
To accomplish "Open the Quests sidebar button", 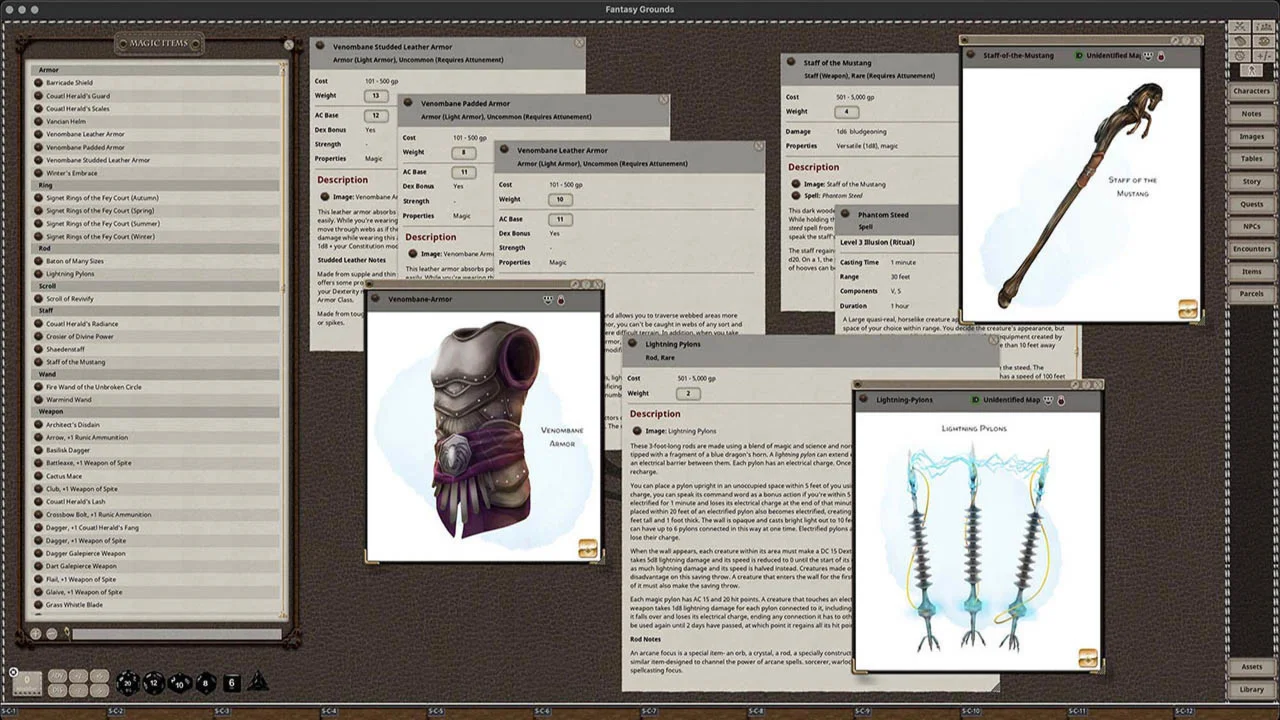I will 1251,204.
